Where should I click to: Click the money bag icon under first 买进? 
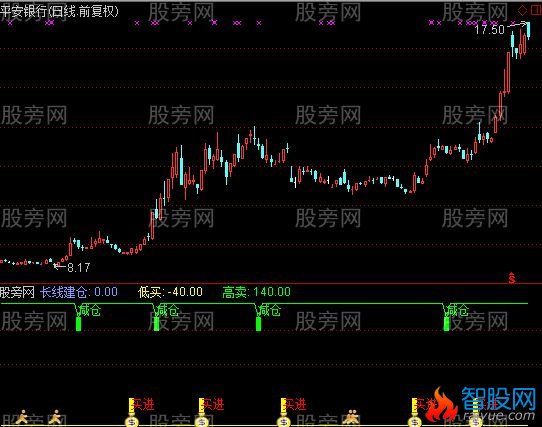pos(131,421)
